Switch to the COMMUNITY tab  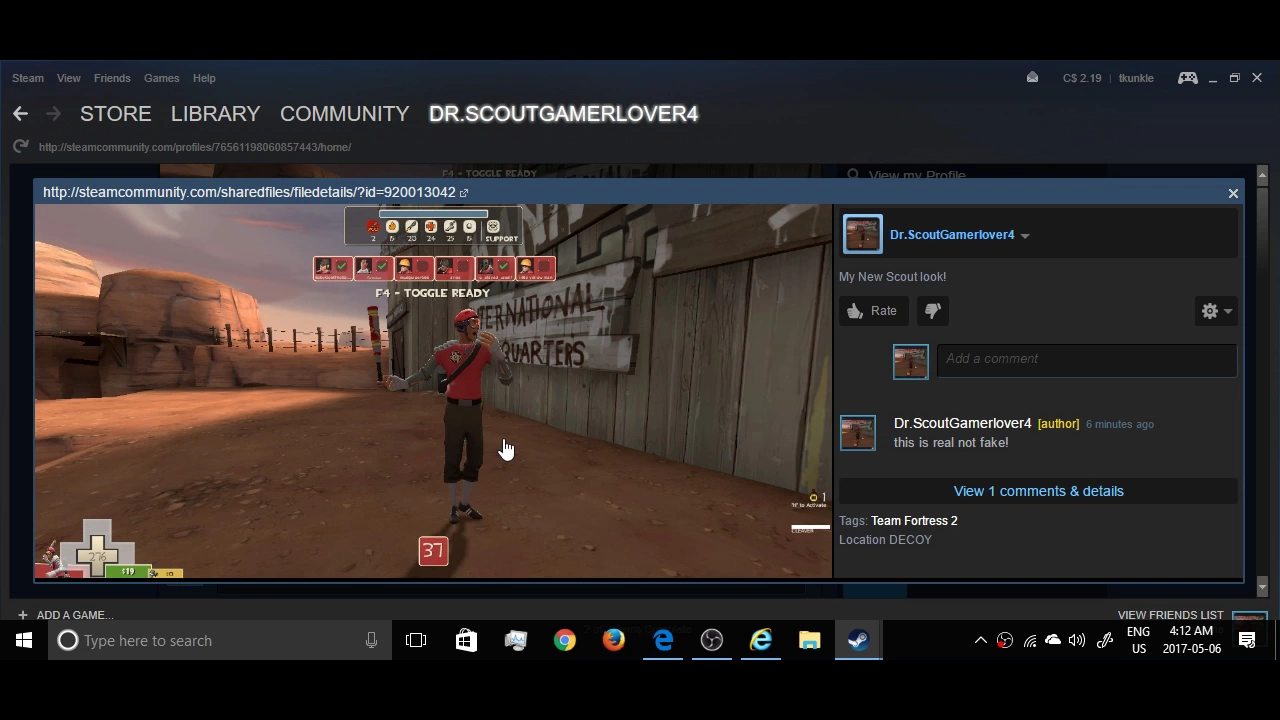[345, 114]
